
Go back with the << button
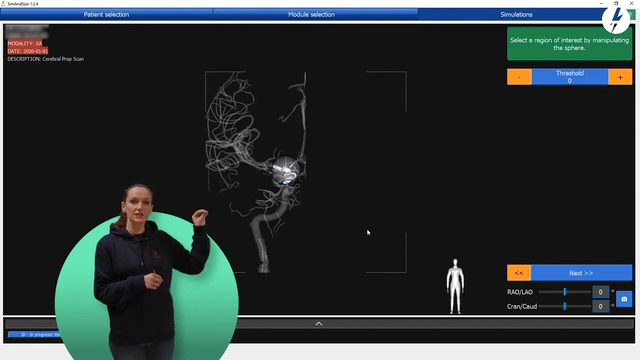tap(519, 273)
